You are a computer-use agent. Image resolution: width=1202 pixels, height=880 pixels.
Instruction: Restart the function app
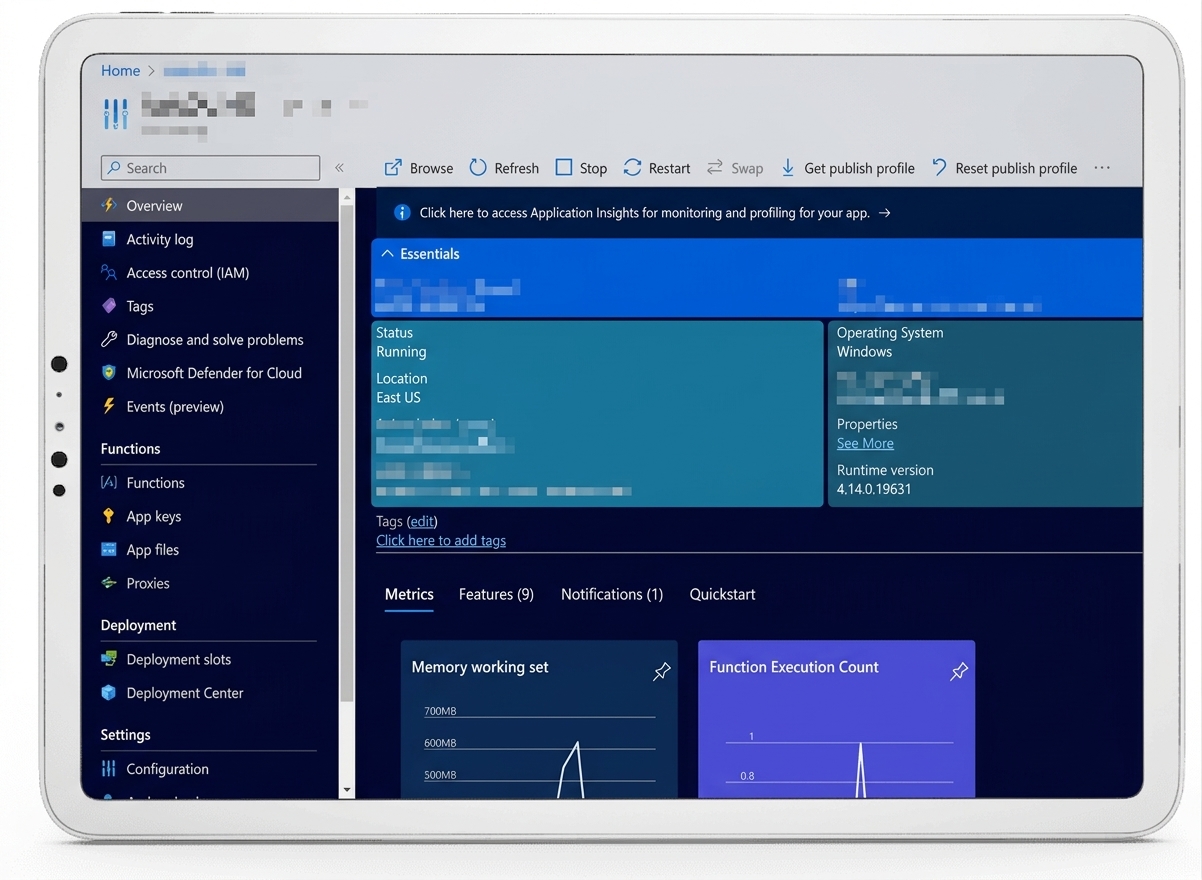tap(657, 168)
